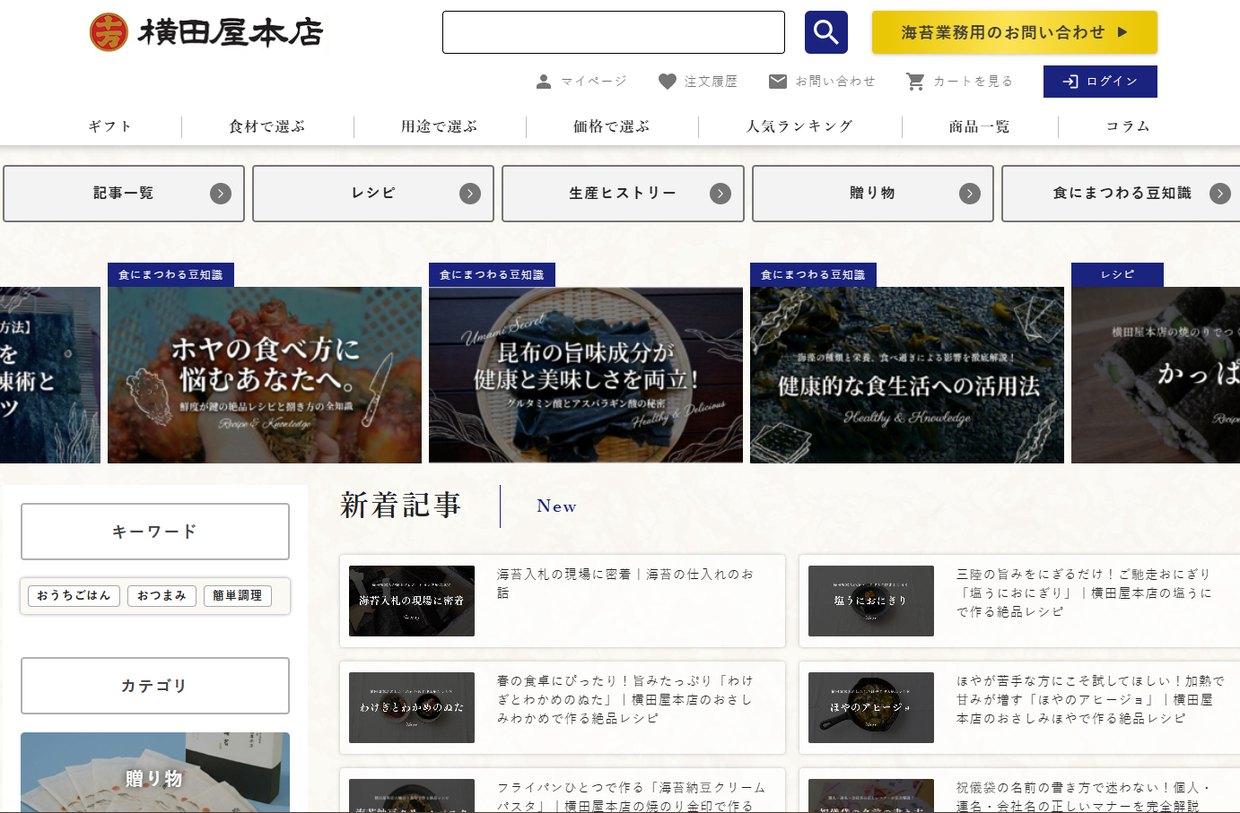
Task: Click 食にまつわる豆知識 tag above the ホヤ banner
Action: (x=171, y=275)
